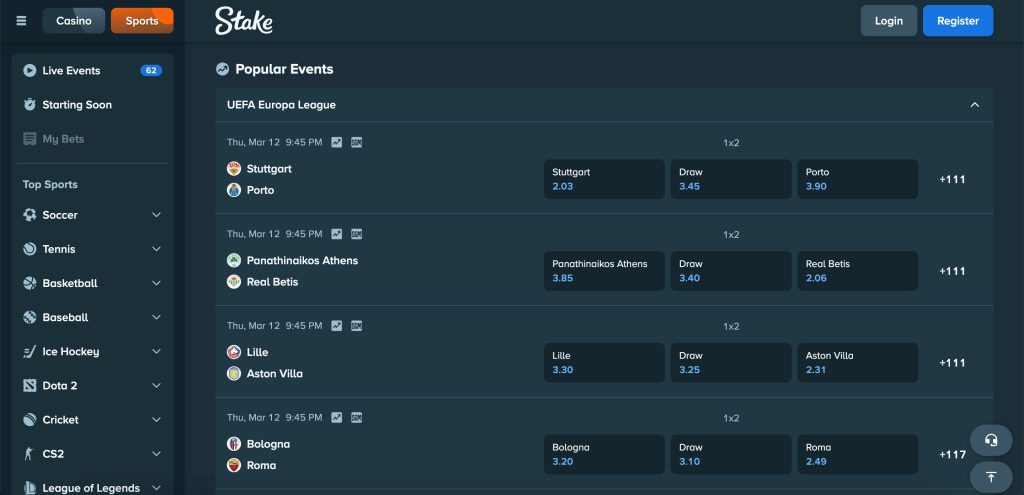Switch to the Sports tab

142,21
